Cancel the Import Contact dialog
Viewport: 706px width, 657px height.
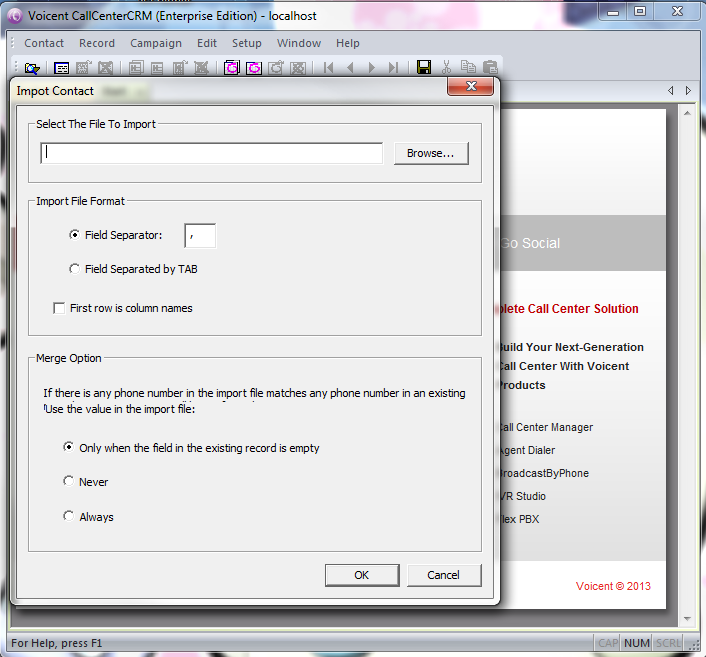(x=443, y=575)
